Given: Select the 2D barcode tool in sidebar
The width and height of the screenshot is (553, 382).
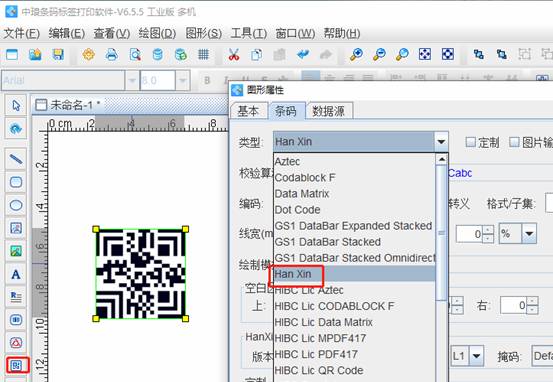Looking at the screenshot, I should 16,365.
